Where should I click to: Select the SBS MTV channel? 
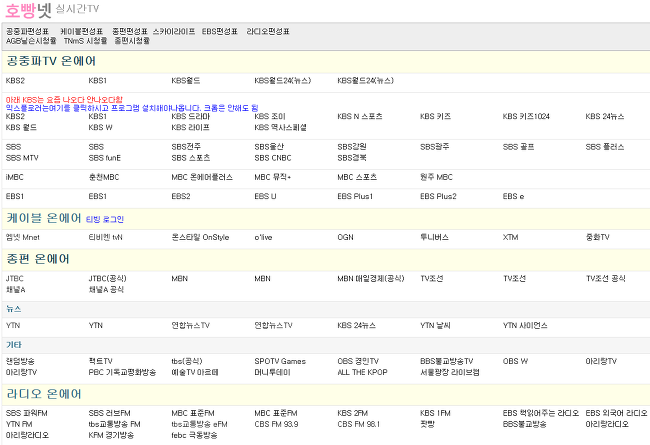(22, 158)
